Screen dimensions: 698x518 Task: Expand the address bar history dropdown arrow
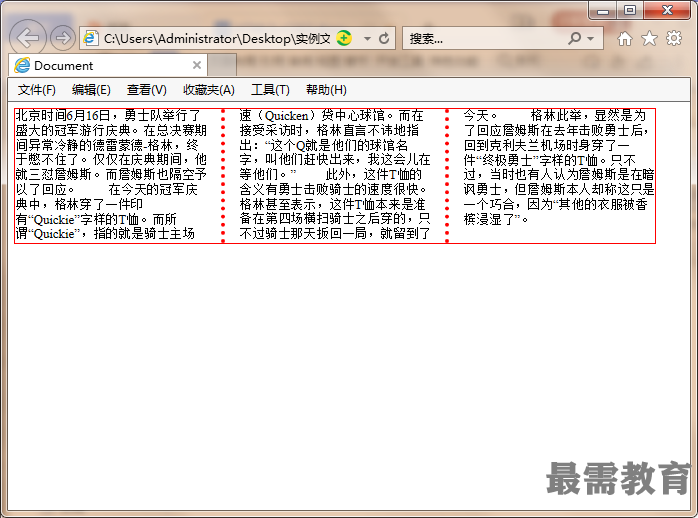point(367,39)
